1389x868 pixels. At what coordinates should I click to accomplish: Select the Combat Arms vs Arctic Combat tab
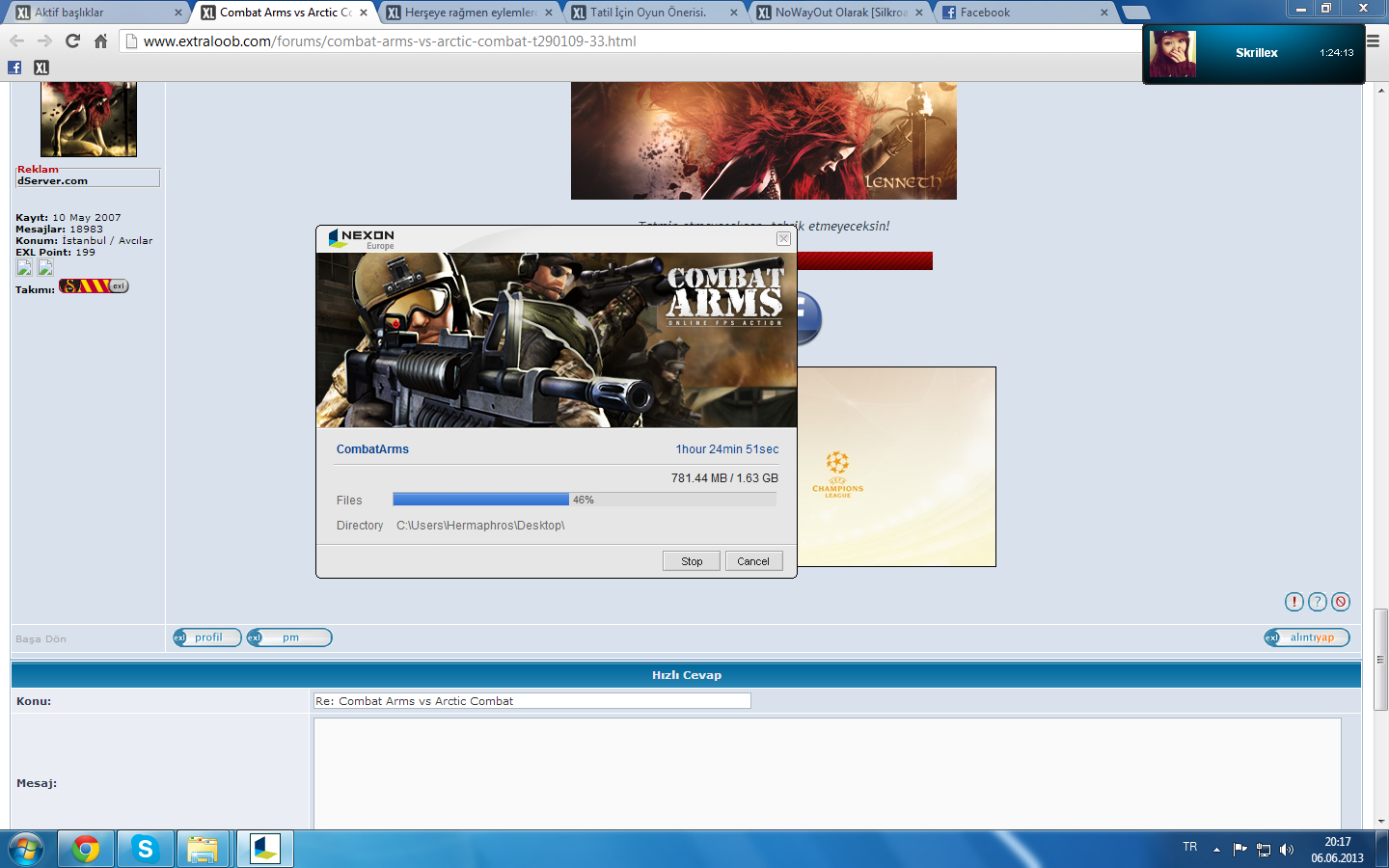pyautogui.click(x=284, y=13)
